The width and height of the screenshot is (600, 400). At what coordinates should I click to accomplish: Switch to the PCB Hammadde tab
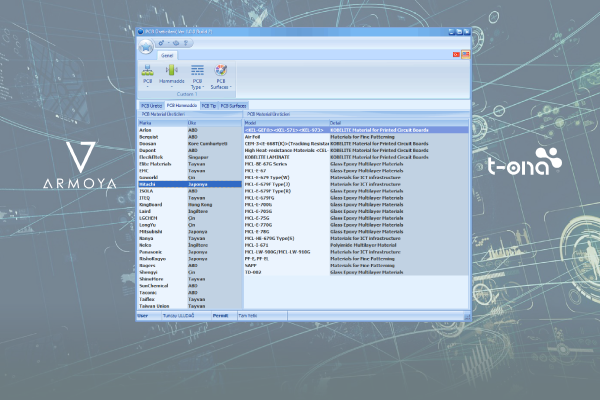tap(182, 105)
